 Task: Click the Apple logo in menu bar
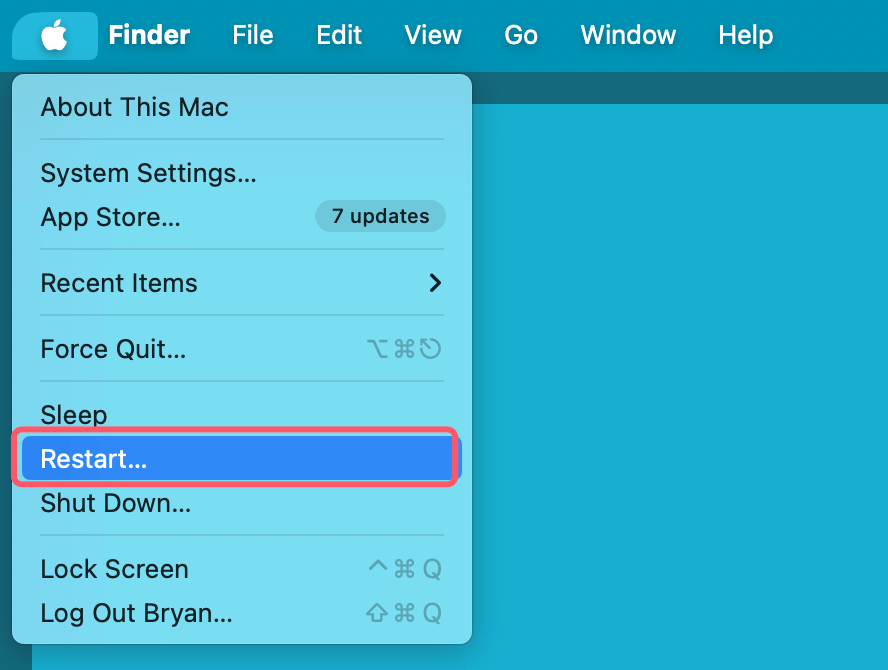coord(54,35)
